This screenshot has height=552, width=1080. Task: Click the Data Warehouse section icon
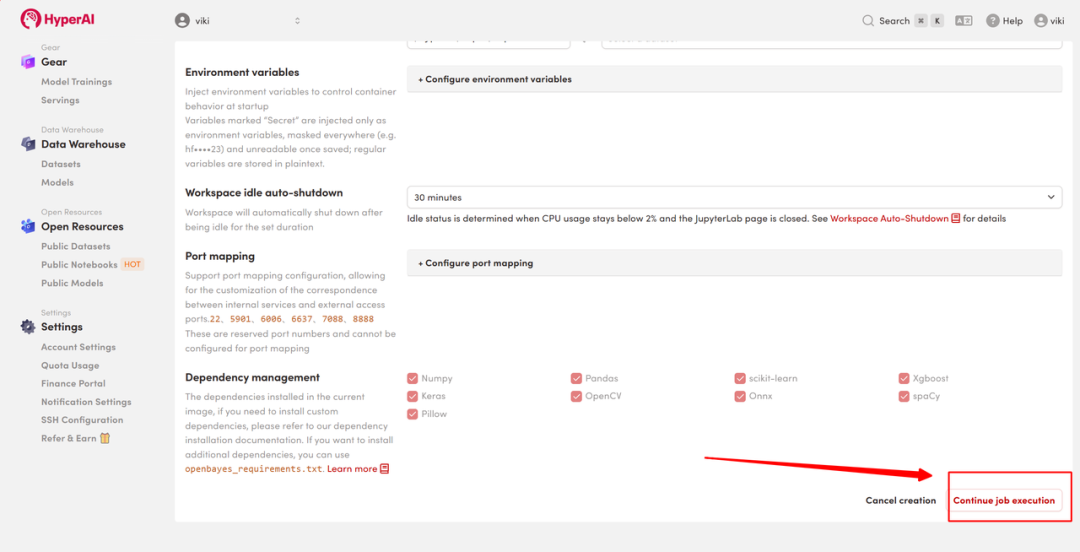point(28,144)
